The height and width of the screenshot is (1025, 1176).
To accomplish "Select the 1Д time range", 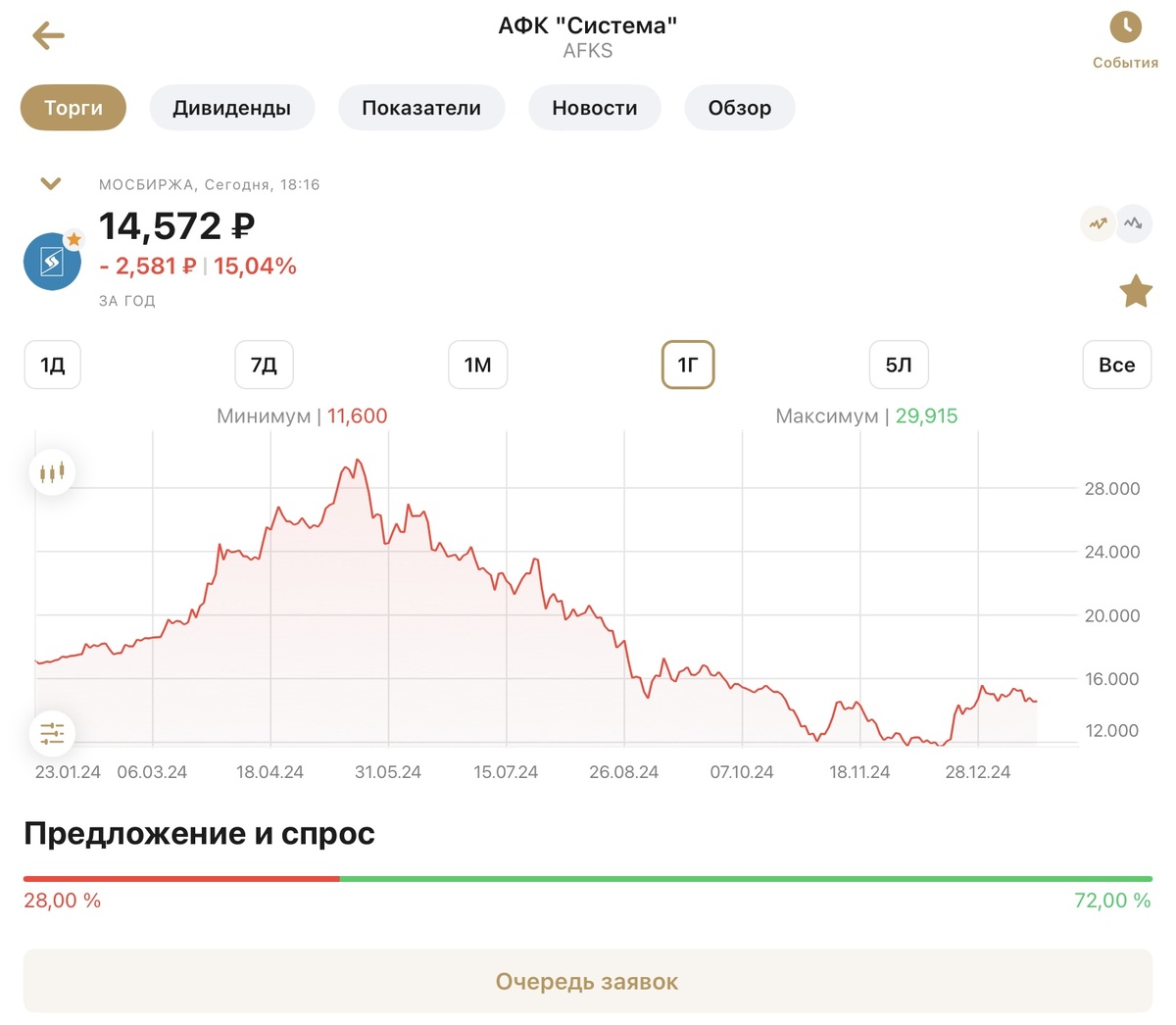I will point(53,365).
